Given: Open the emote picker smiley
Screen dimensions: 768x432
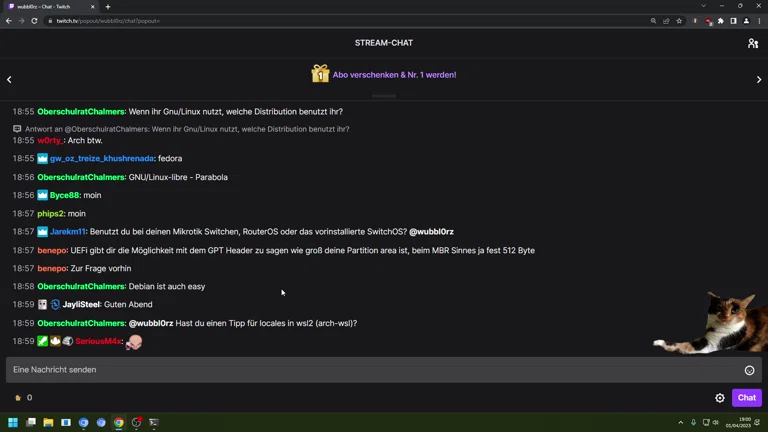Looking at the screenshot, I should coord(749,370).
